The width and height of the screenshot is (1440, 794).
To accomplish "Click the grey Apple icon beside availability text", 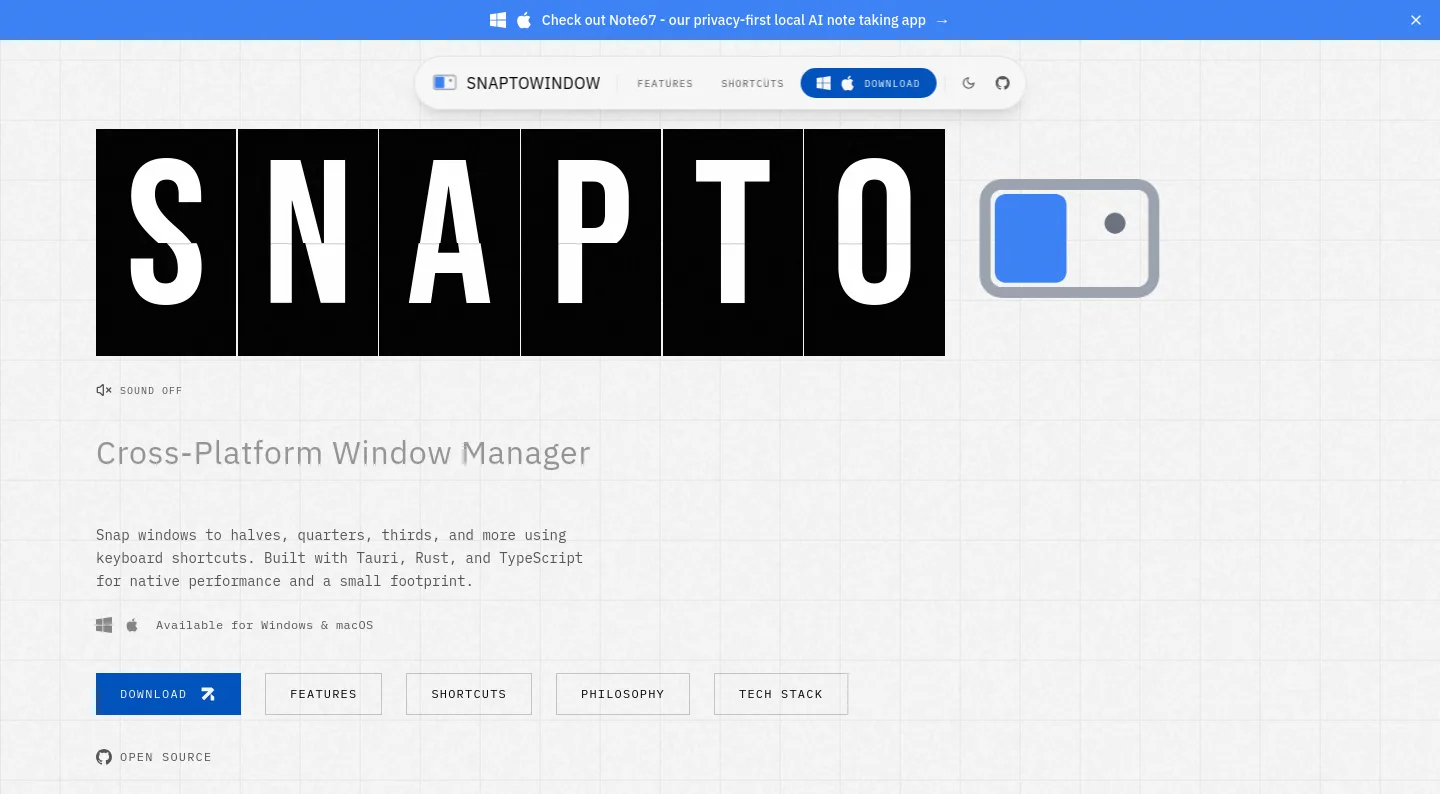I will click(132, 625).
